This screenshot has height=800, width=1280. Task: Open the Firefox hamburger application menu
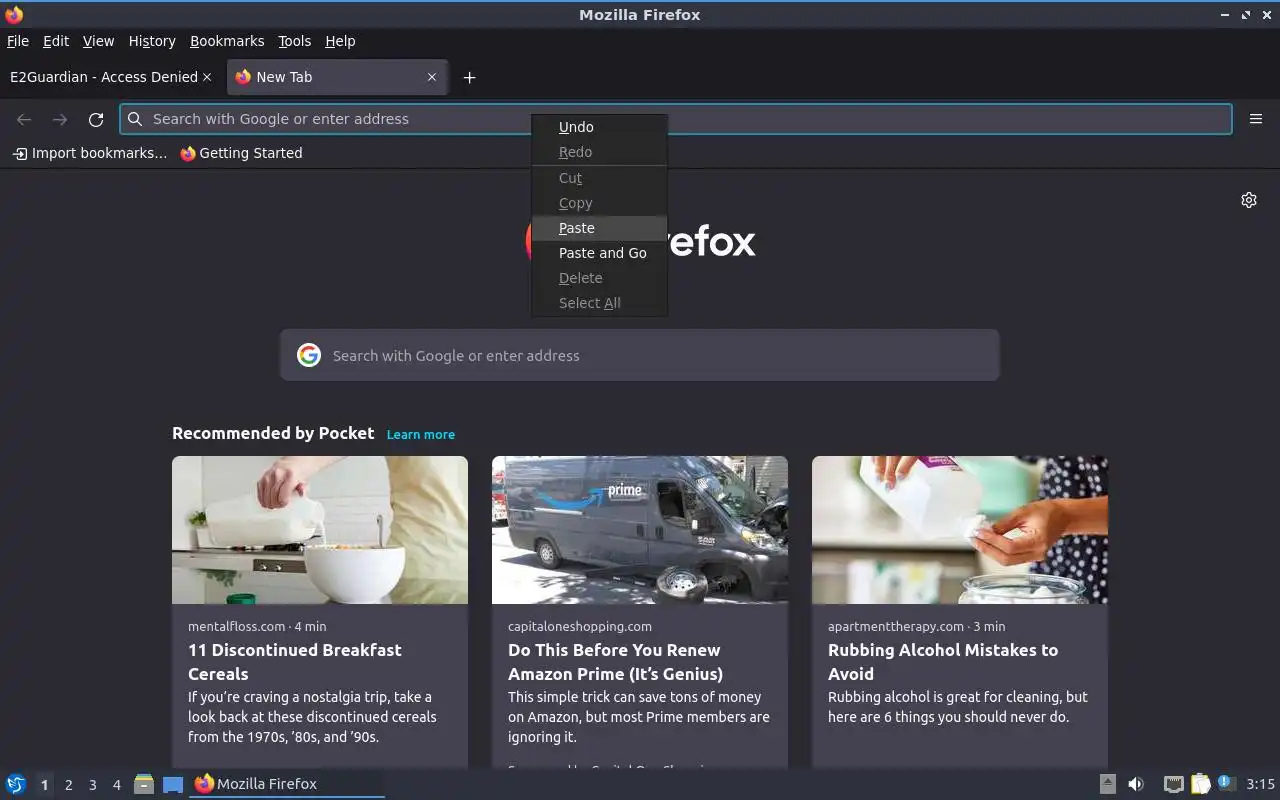[x=1256, y=119]
